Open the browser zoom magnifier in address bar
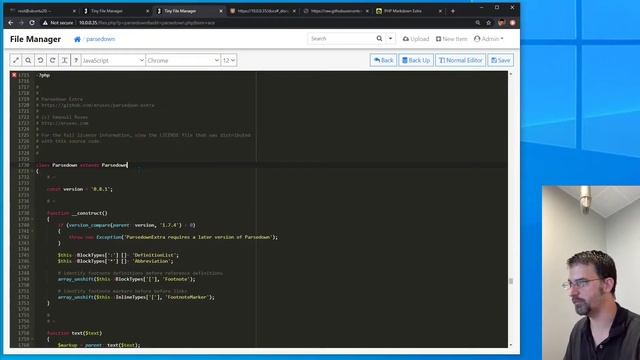Screen dimensions: 640x360 [x=478, y=23]
